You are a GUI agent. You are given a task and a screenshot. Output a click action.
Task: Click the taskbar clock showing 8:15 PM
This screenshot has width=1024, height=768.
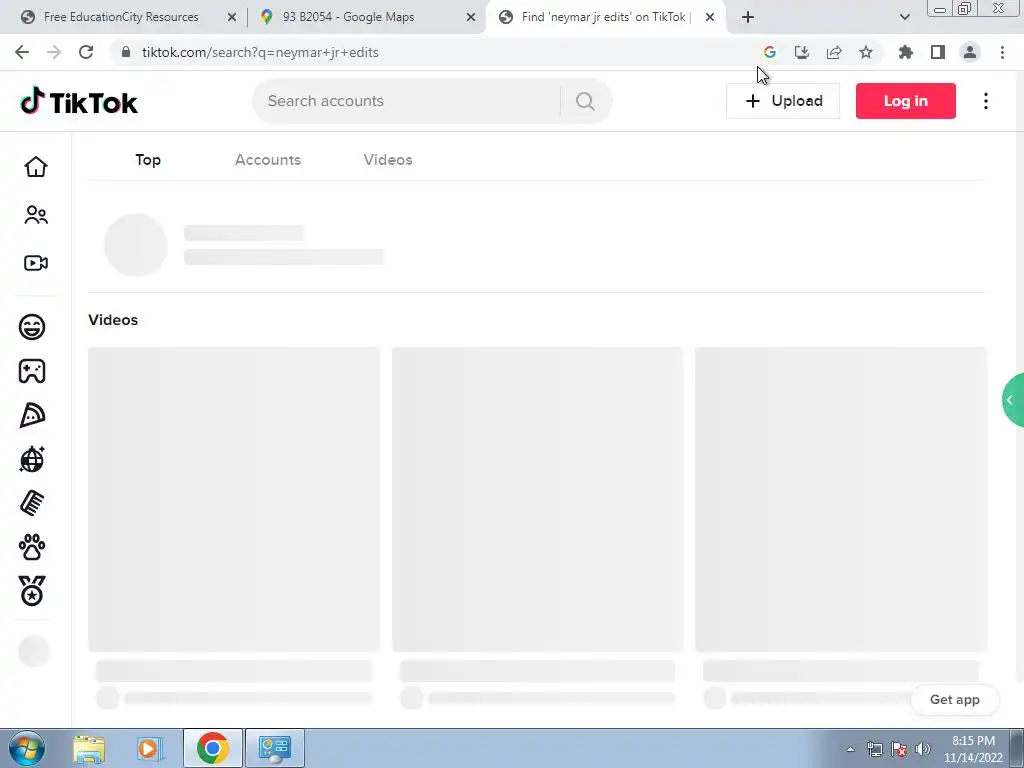[x=973, y=749]
